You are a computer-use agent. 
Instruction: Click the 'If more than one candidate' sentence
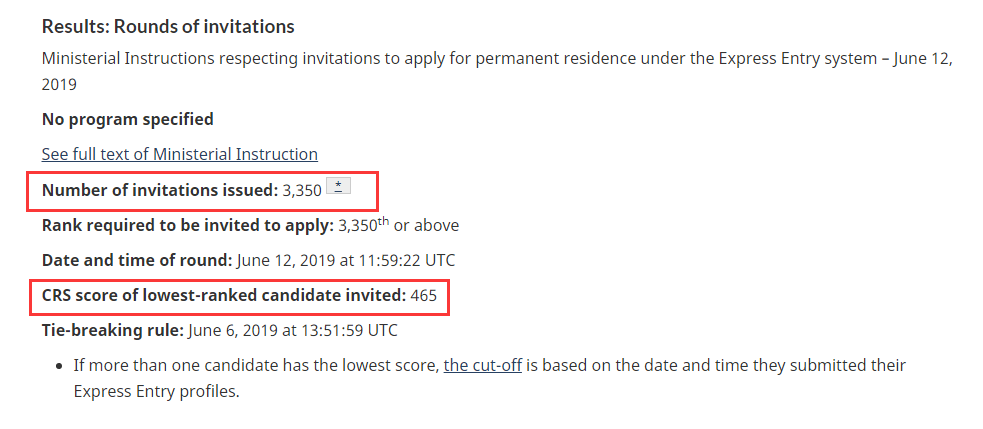coord(490,378)
